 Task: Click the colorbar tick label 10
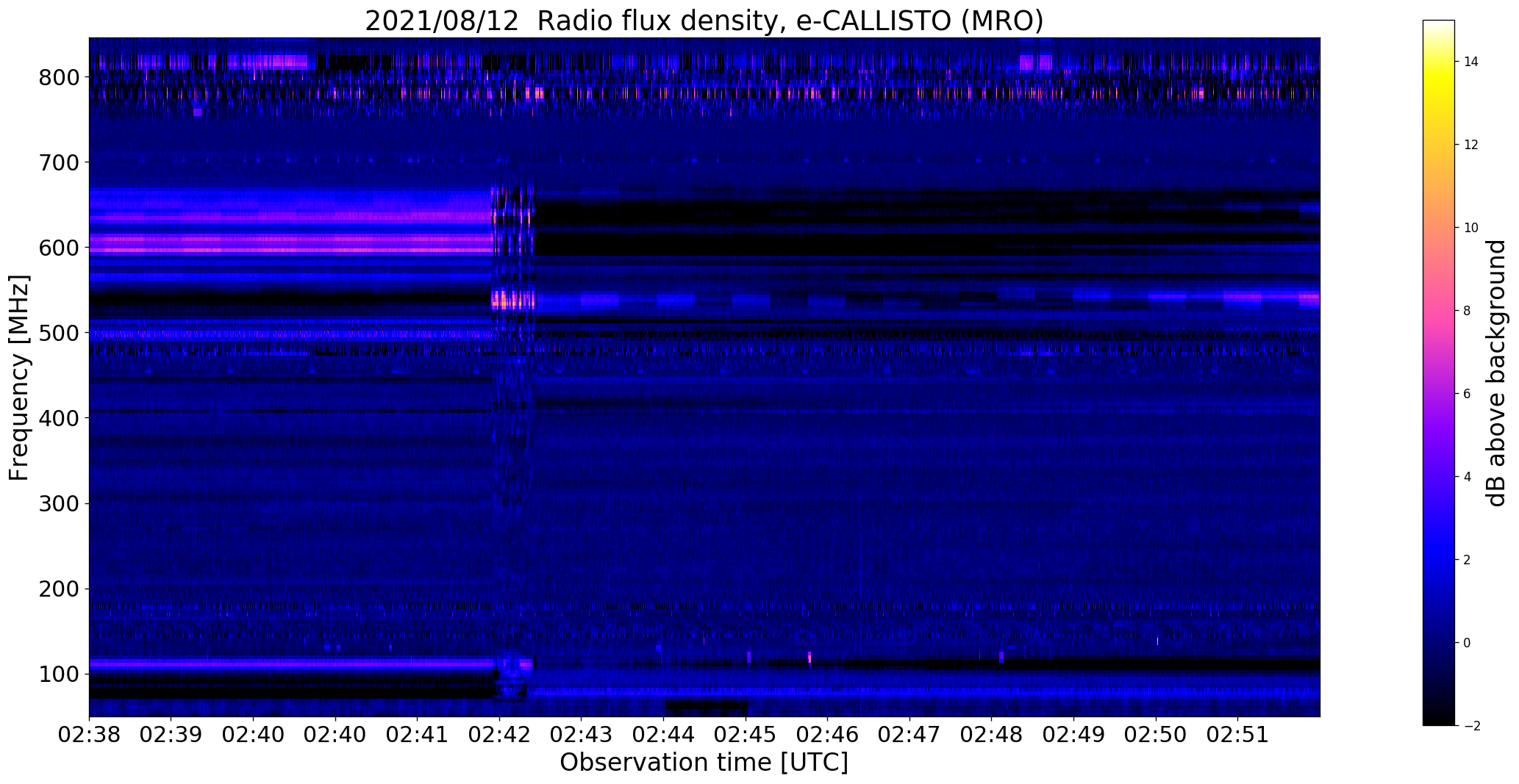[1471, 228]
